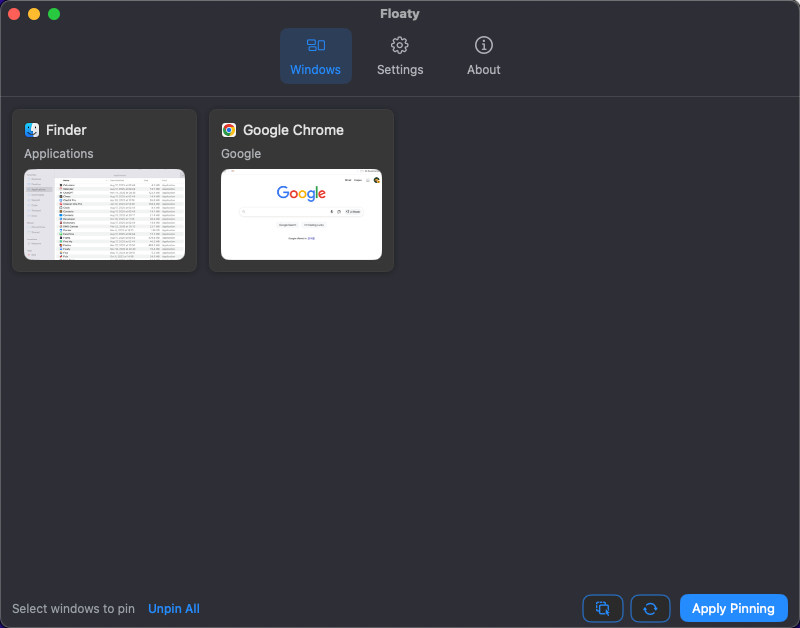The width and height of the screenshot is (800, 628).
Task: Toggle the Google Chrome window for pinning
Action: click(301, 190)
